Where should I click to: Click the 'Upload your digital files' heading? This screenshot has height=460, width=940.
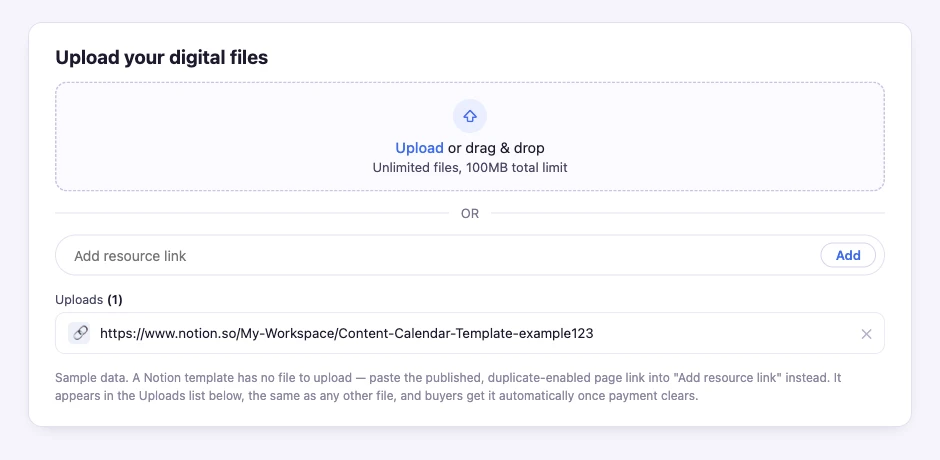coord(161,58)
